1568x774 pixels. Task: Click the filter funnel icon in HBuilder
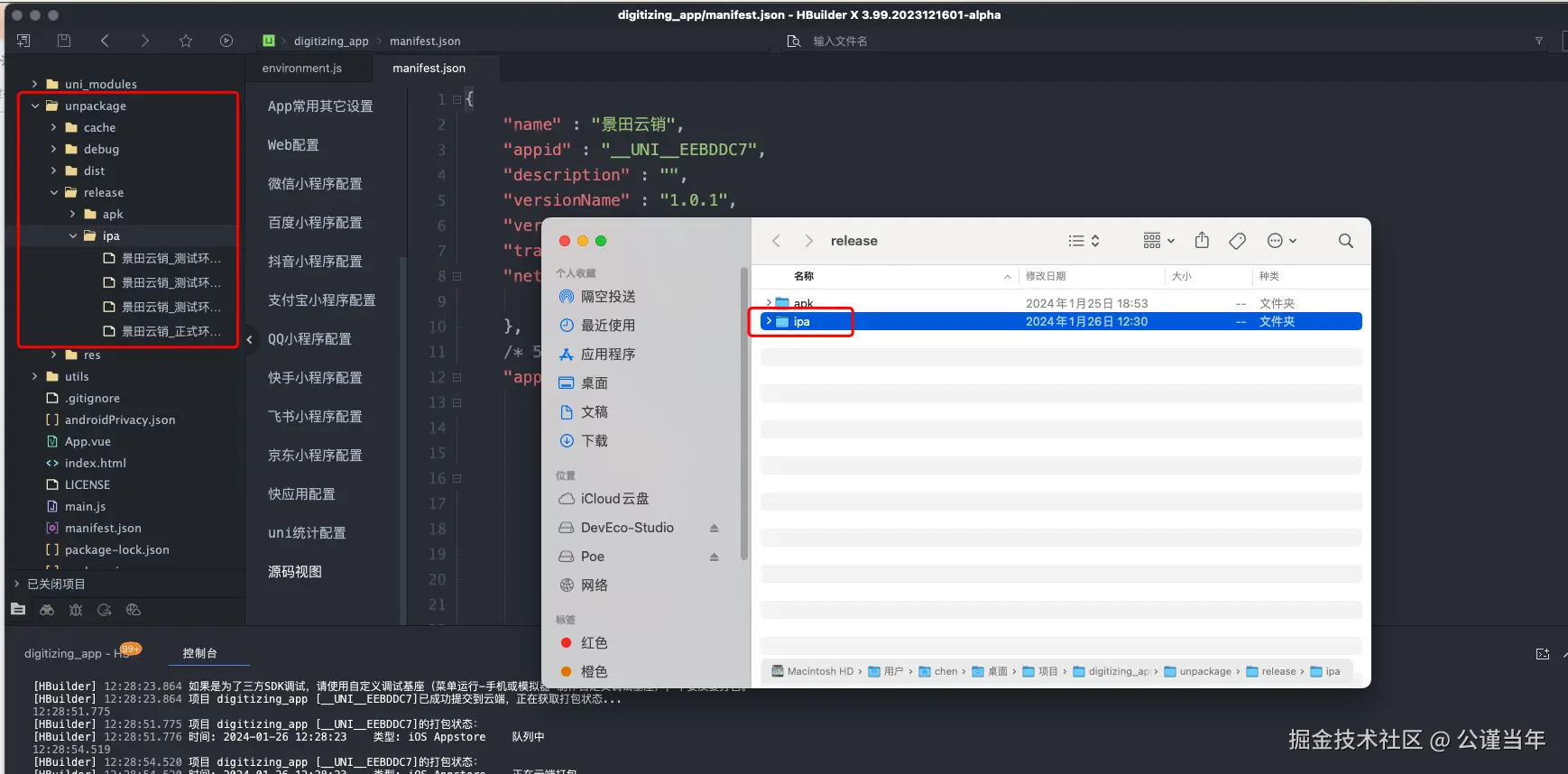pyautogui.click(x=1539, y=41)
